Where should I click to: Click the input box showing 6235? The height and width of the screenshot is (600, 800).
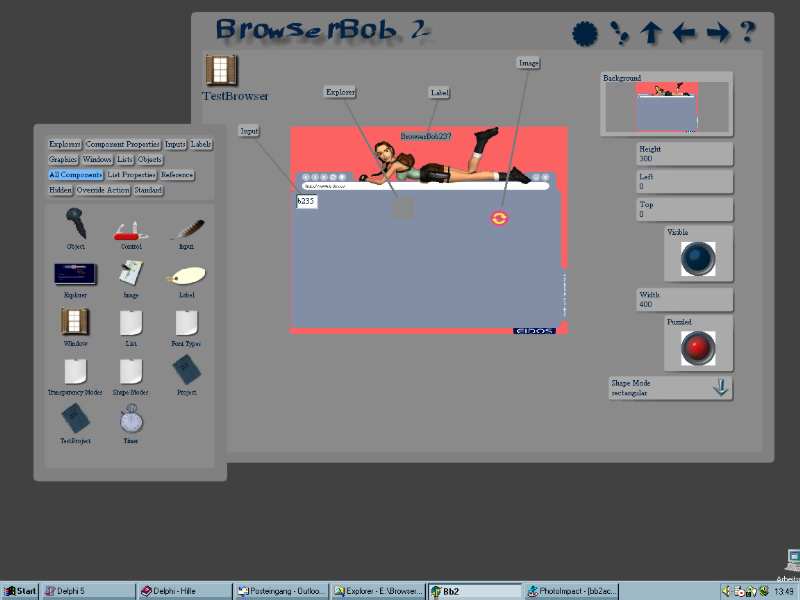click(x=307, y=201)
